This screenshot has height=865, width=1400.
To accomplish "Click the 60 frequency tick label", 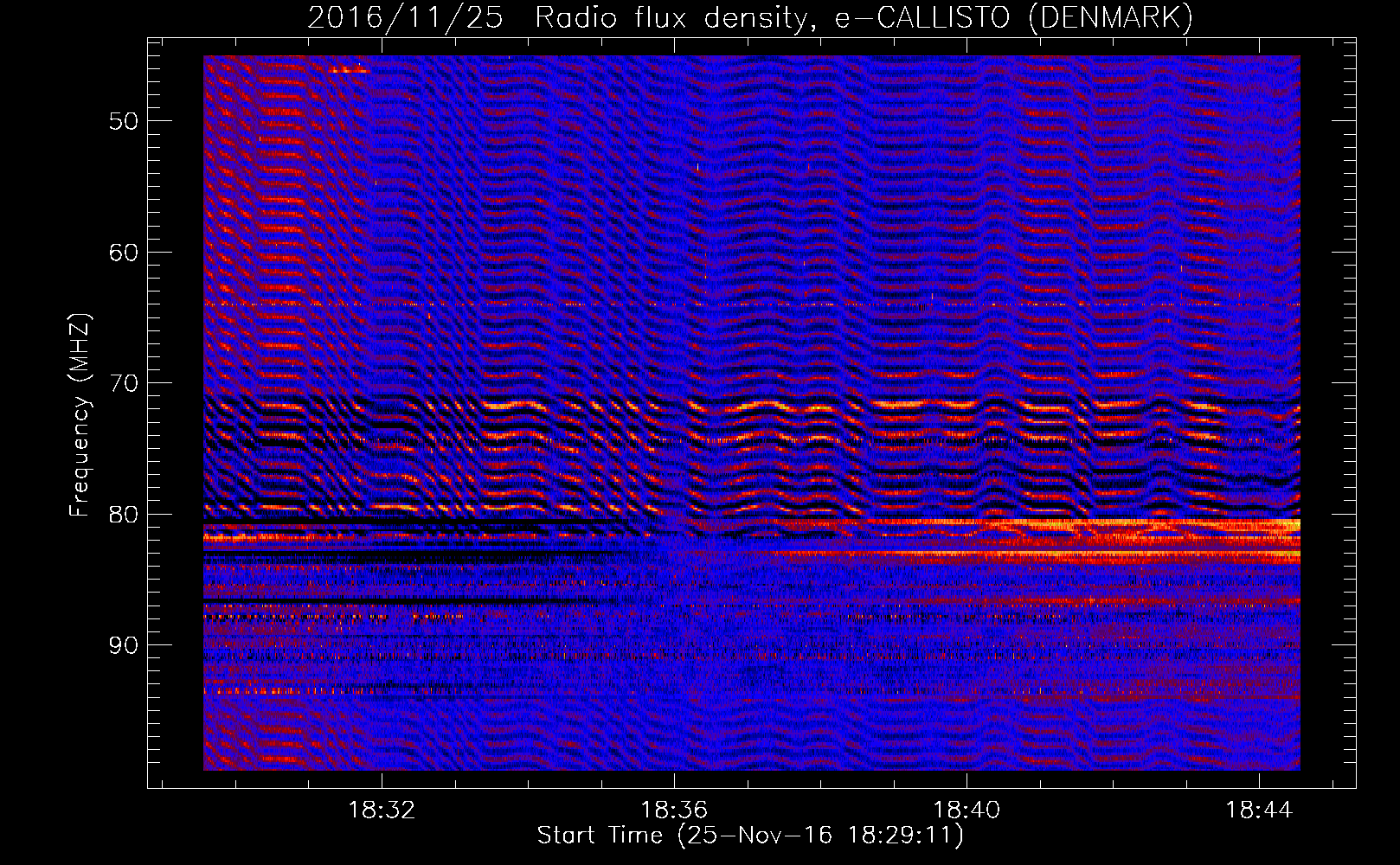I will [x=124, y=253].
